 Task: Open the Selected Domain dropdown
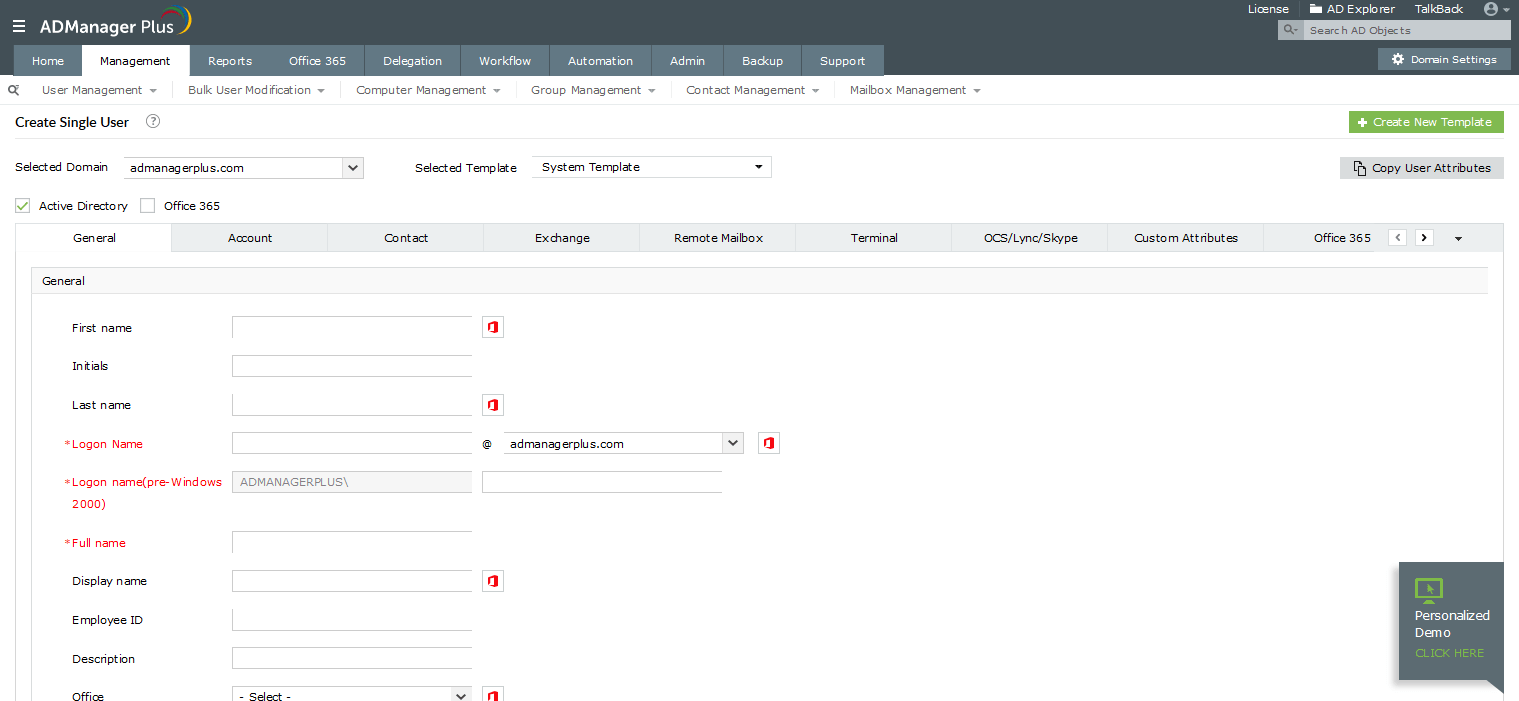(352, 167)
